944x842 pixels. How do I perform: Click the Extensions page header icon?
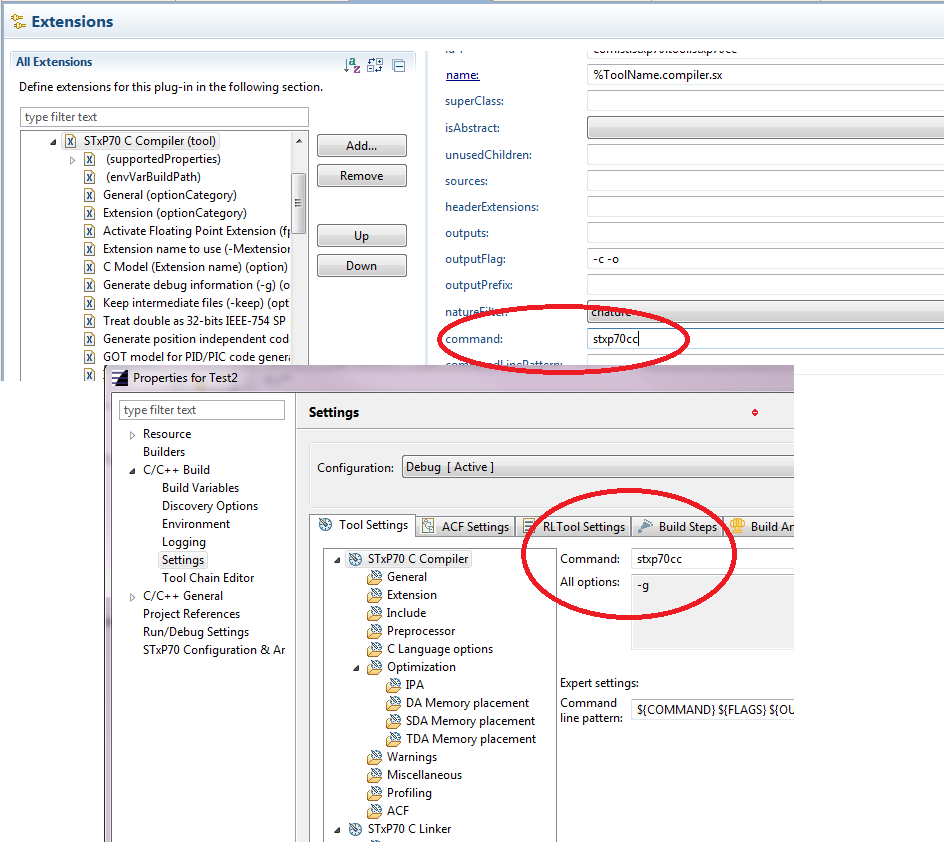pos(18,21)
